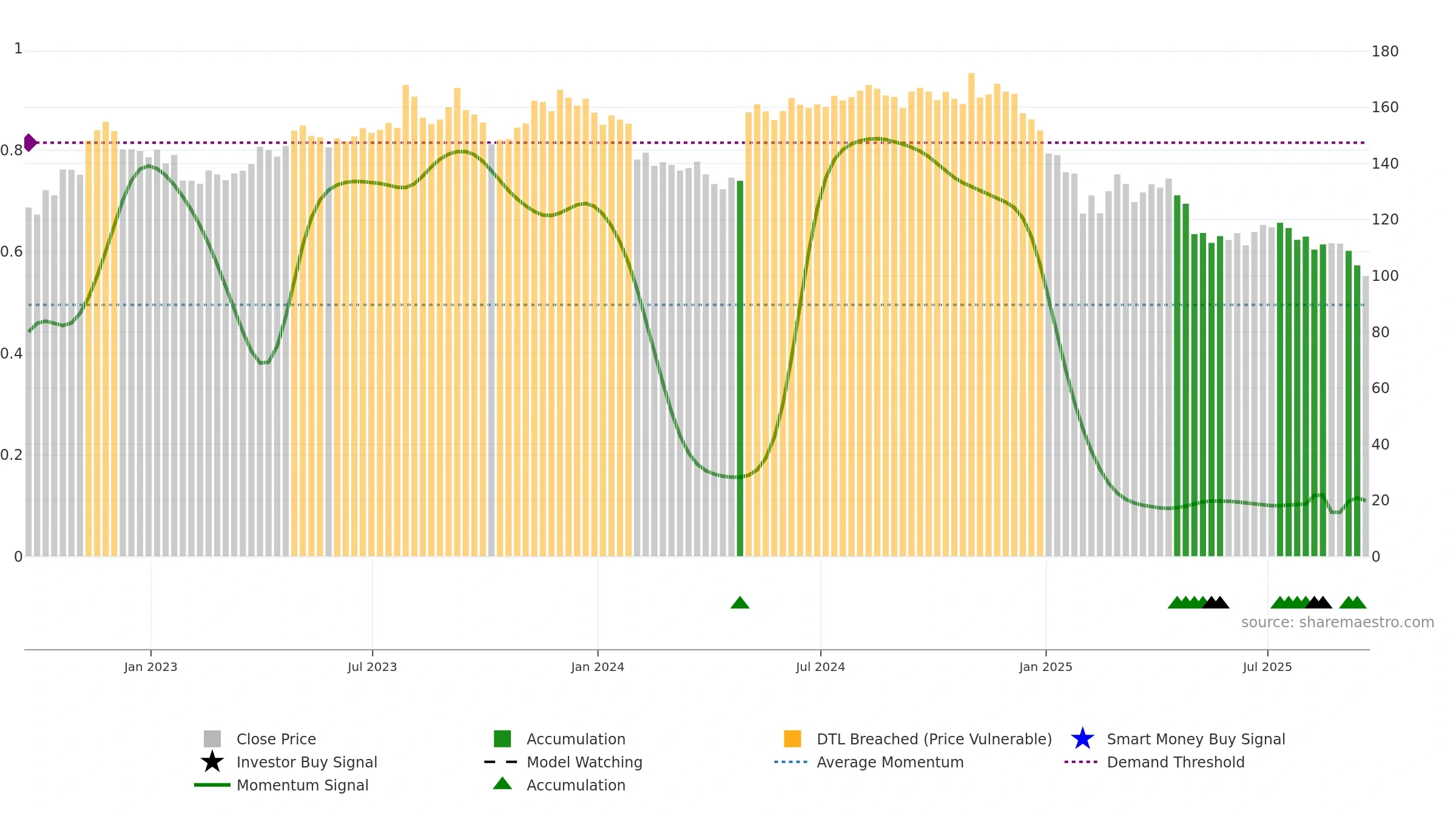1456x819 pixels.
Task: Click the gray Close Price legend square
Action: (x=212, y=739)
